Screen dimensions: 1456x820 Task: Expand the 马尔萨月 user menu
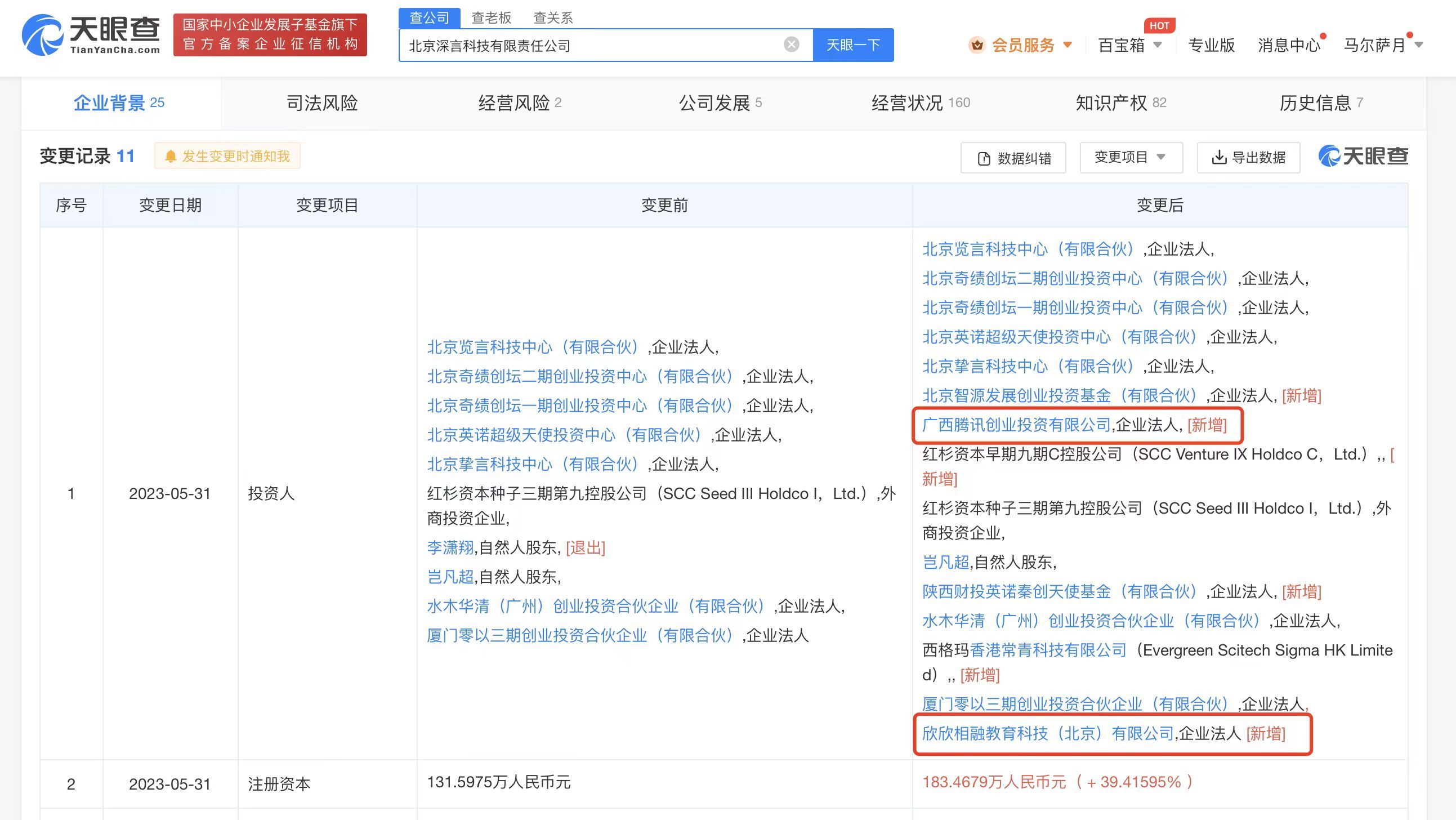tap(1419, 45)
